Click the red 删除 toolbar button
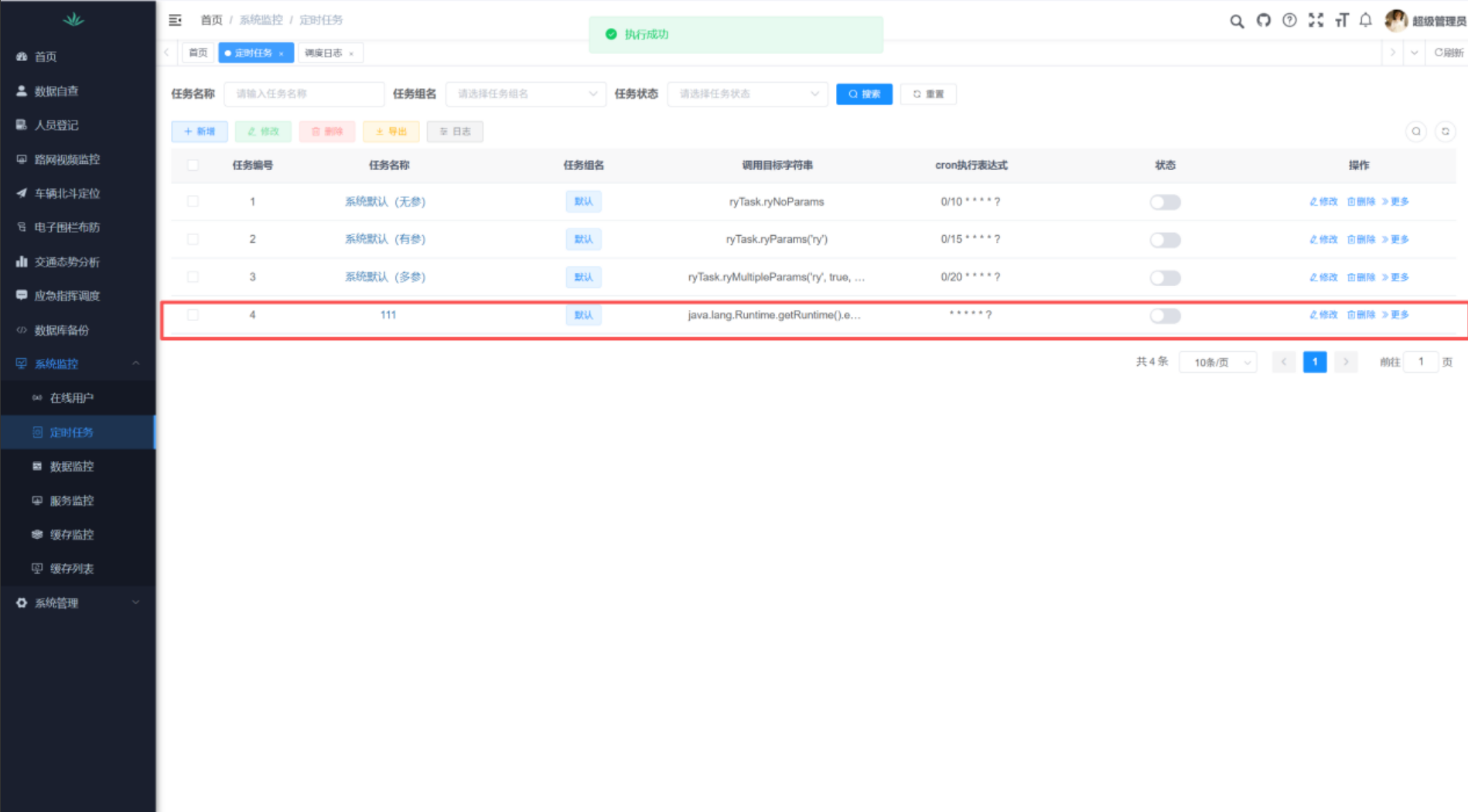Screen dimensions: 1468x812 point(327,131)
